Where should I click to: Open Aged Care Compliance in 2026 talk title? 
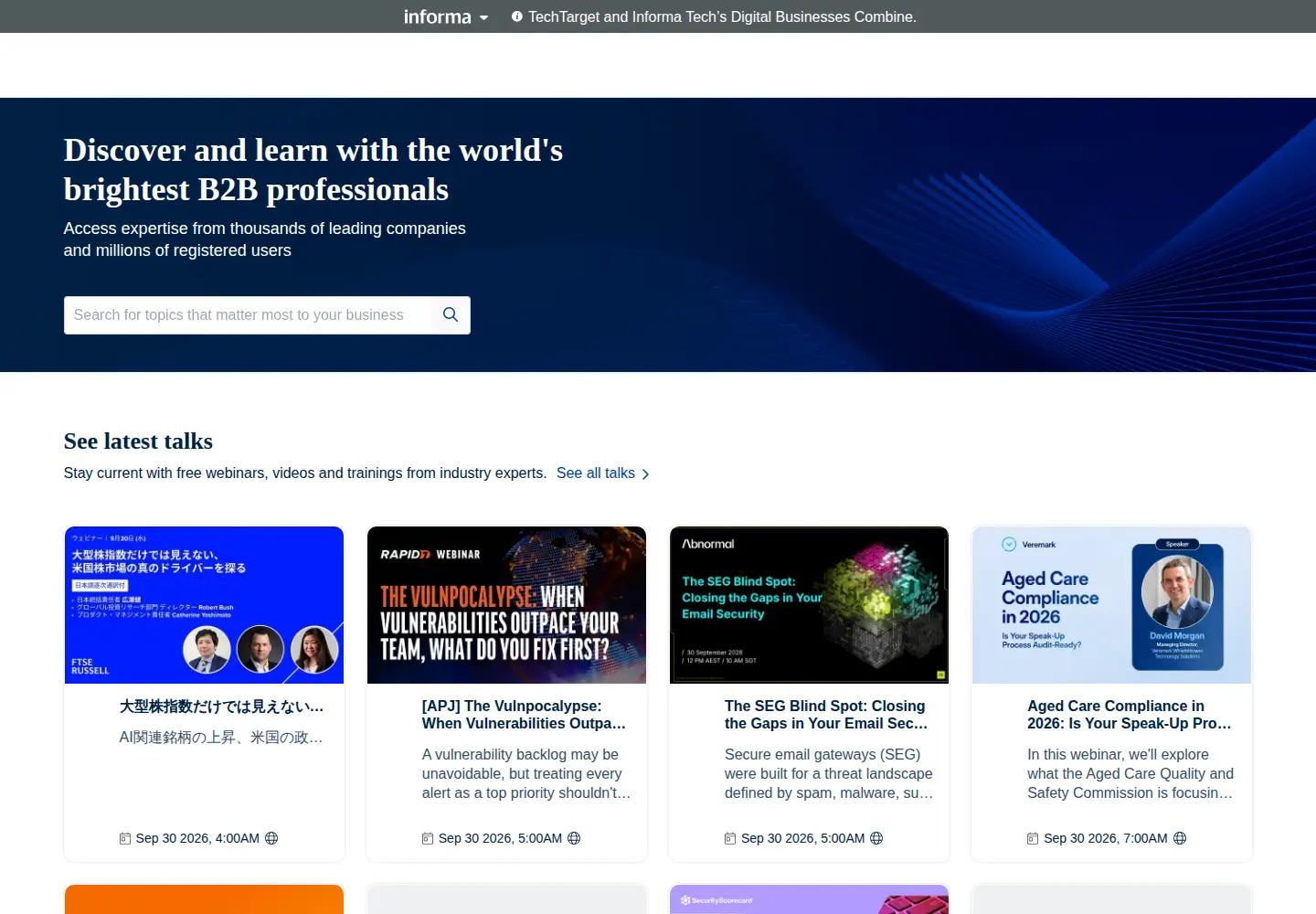pos(1130,715)
